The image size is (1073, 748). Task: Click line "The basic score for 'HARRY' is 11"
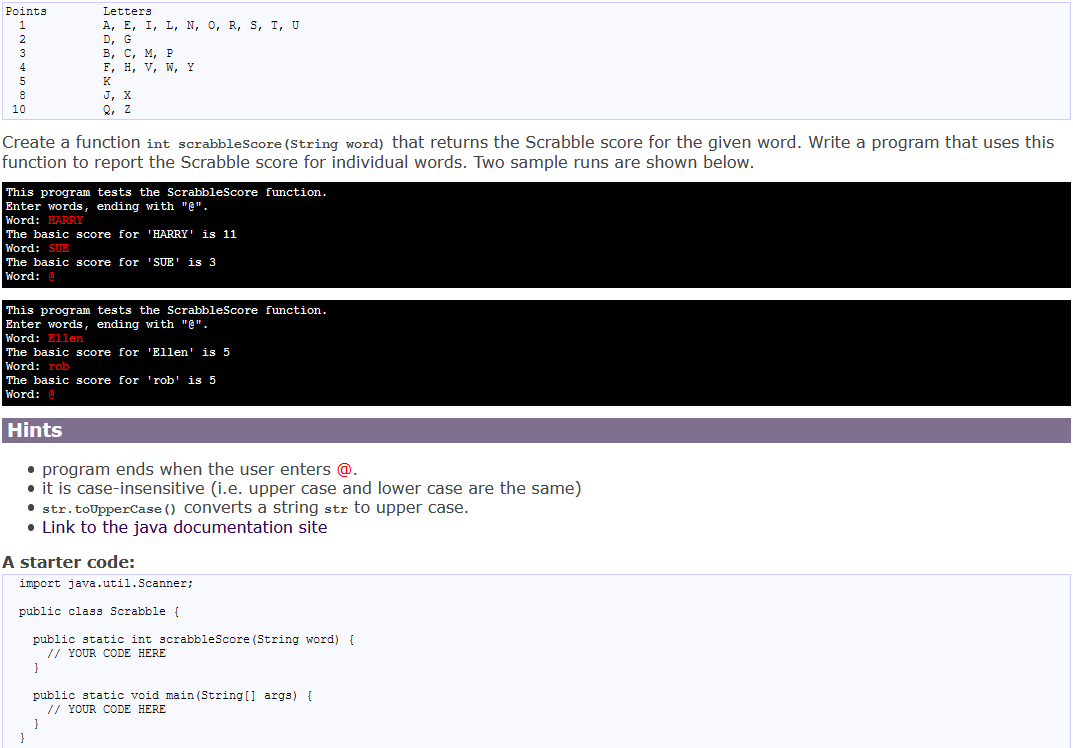121,234
